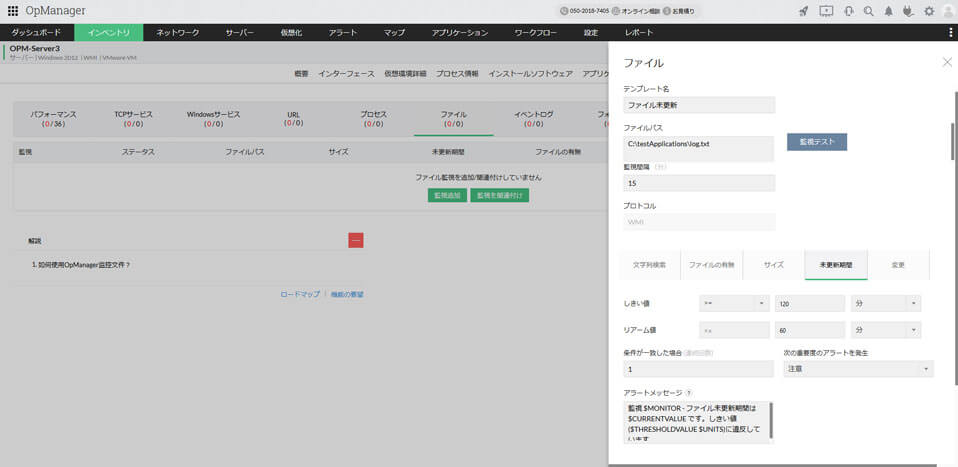Select the 変更 tab in panel

click(x=898, y=265)
